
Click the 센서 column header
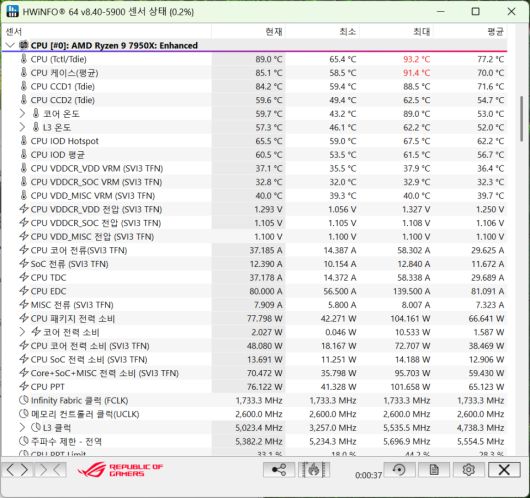coord(107,32)
